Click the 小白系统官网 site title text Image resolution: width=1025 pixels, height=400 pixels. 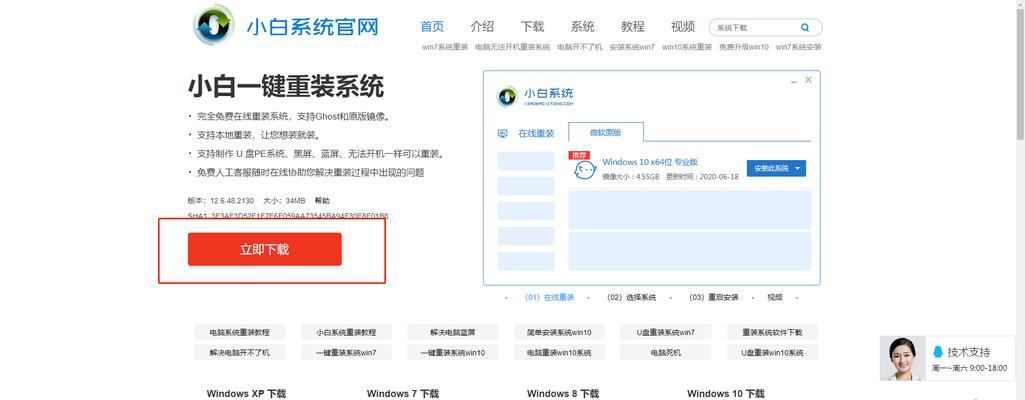(x=312, y=27)
